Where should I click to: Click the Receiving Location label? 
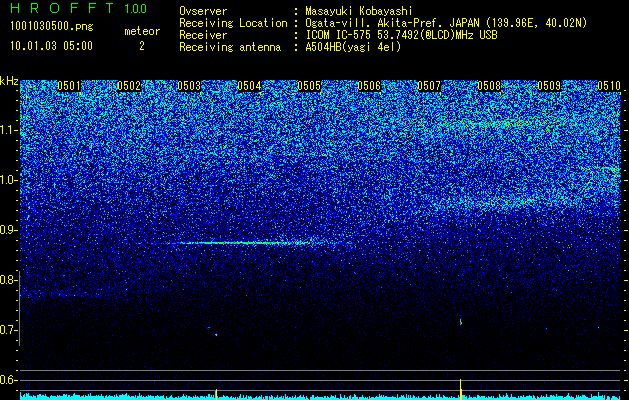(x=233, y=24)
